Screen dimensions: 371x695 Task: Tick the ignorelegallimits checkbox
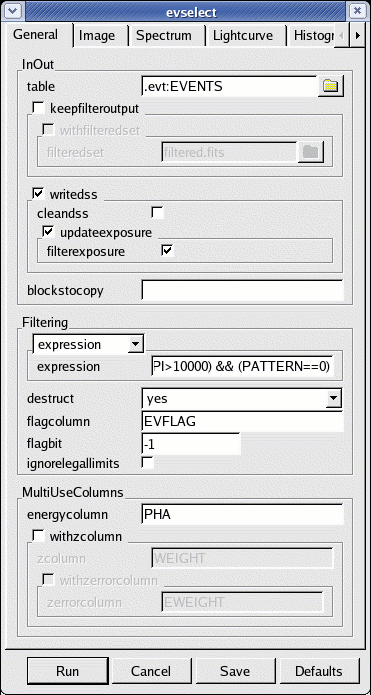coord(148,463)
